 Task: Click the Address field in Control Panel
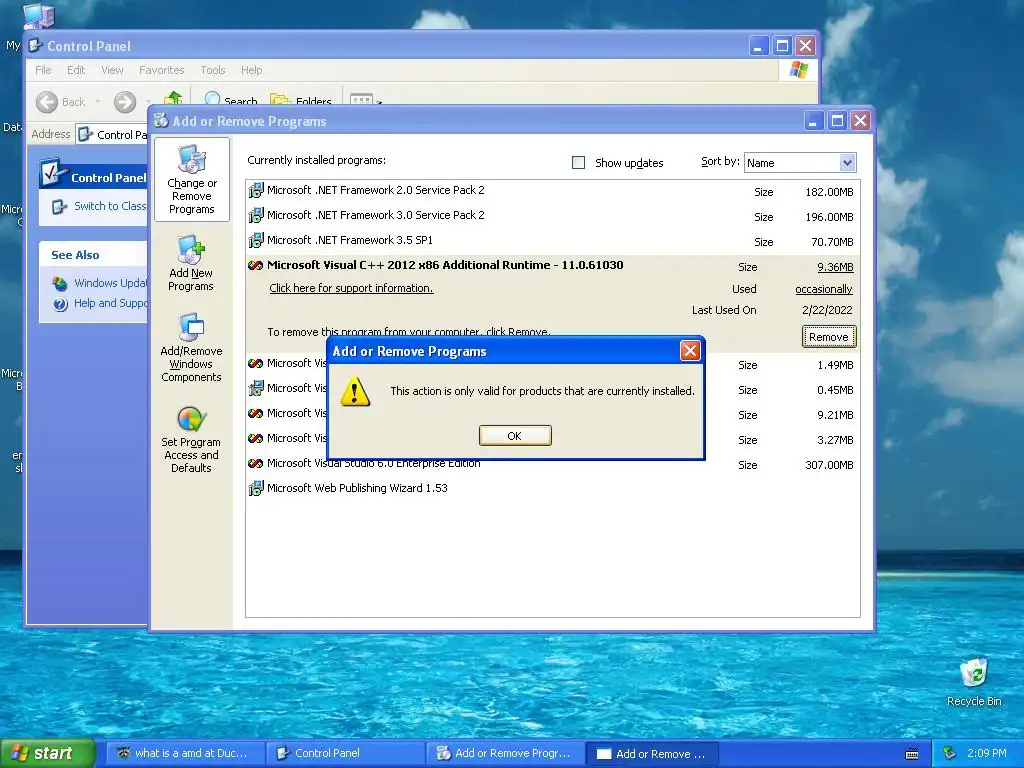(112, 135)
